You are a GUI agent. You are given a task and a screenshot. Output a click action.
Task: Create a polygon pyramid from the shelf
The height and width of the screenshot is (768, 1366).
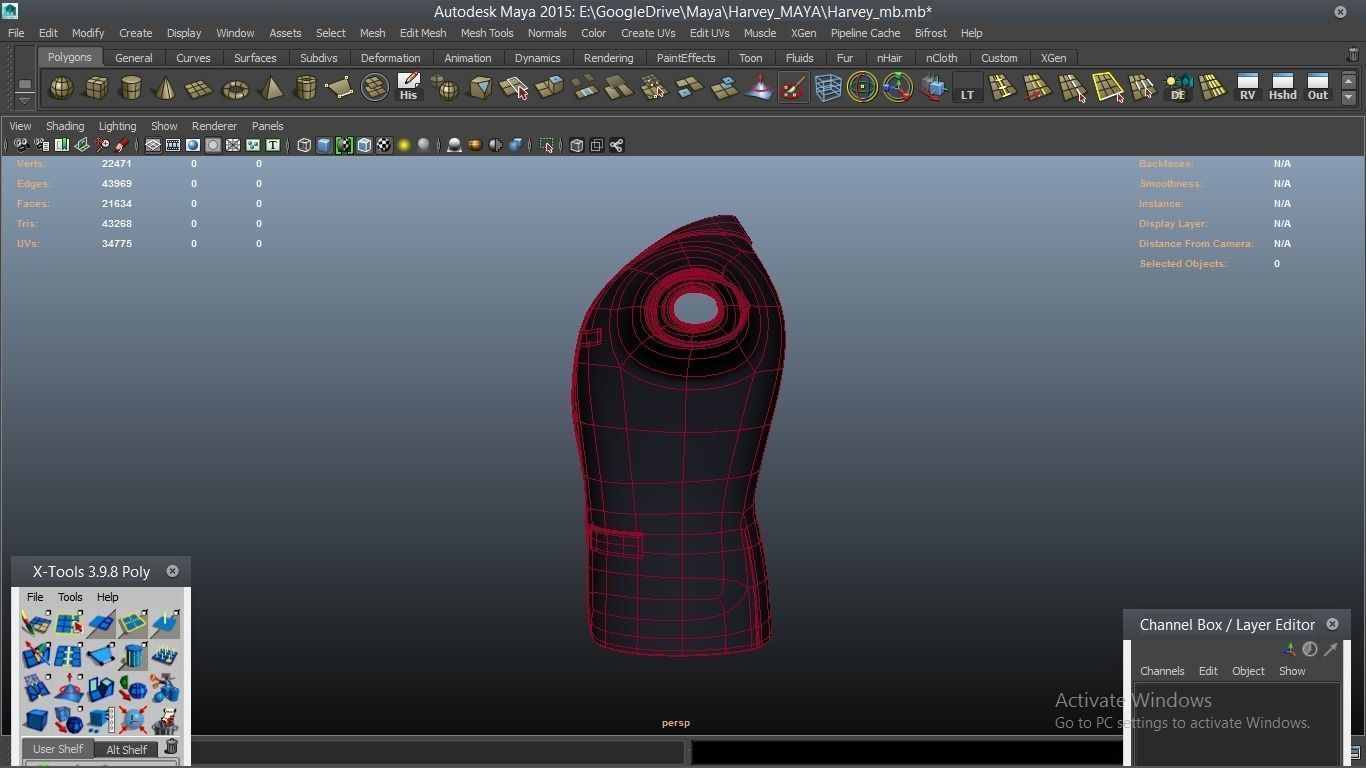click(x=270, y=88)
